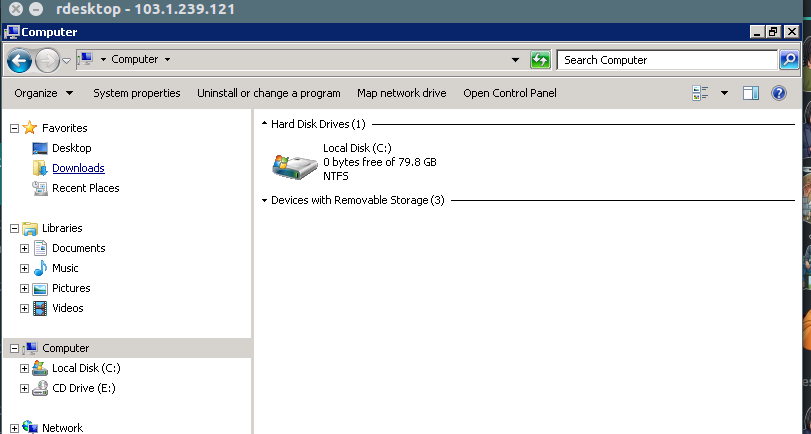Expand the Videos library

coord(24,308)
